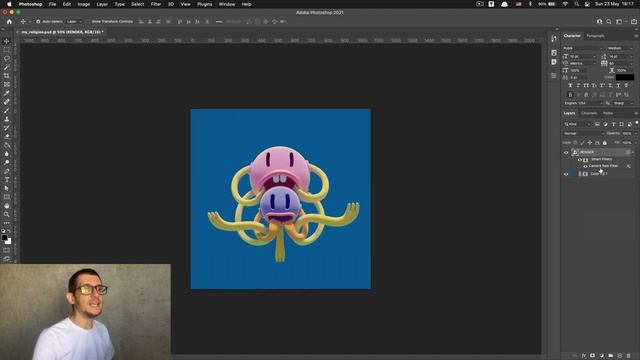
Task: Lock transparent pixels of the layer
Action: click(x=576, y=143)
